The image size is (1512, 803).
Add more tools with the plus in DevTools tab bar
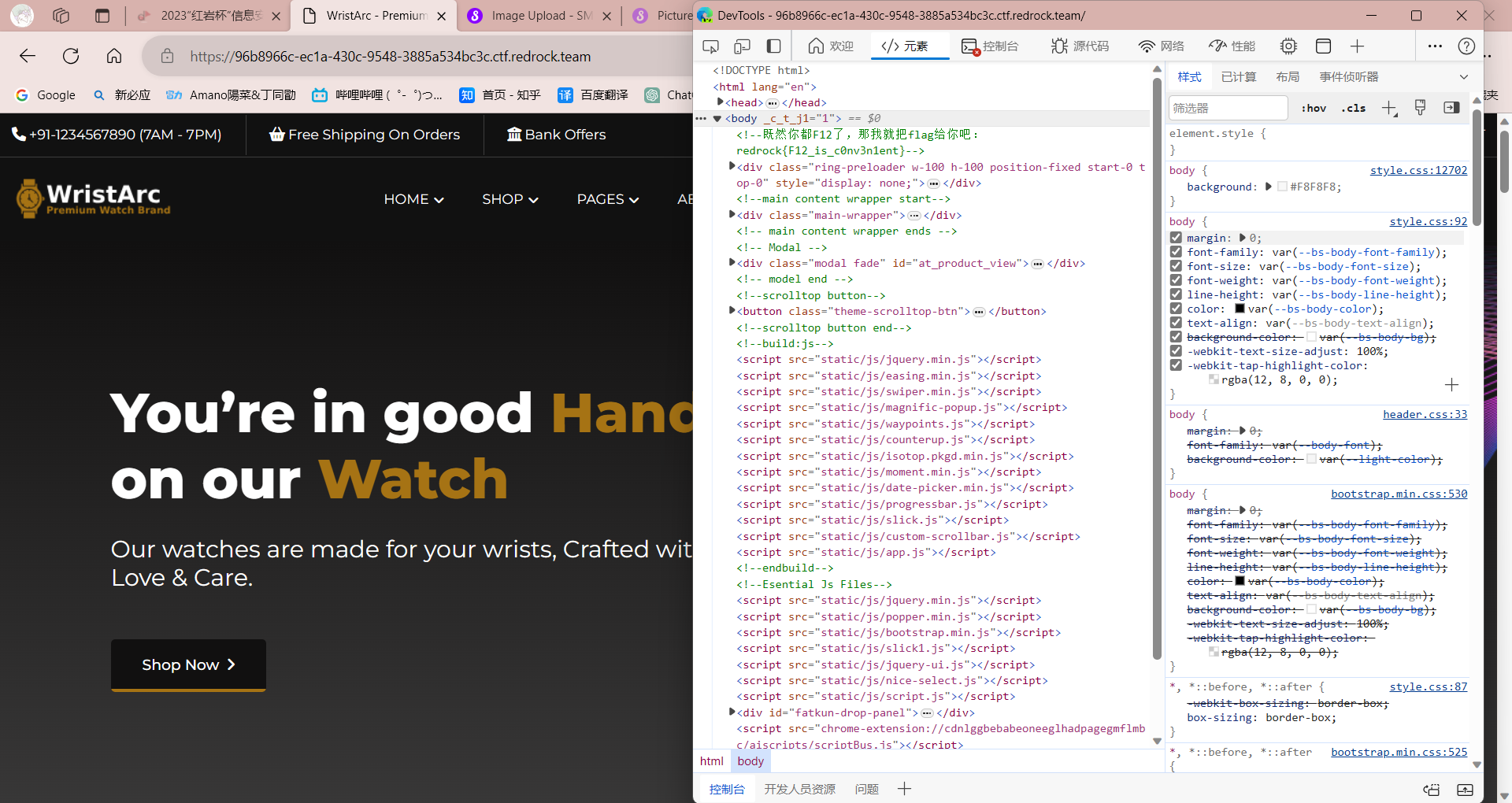pos(1357,46)
